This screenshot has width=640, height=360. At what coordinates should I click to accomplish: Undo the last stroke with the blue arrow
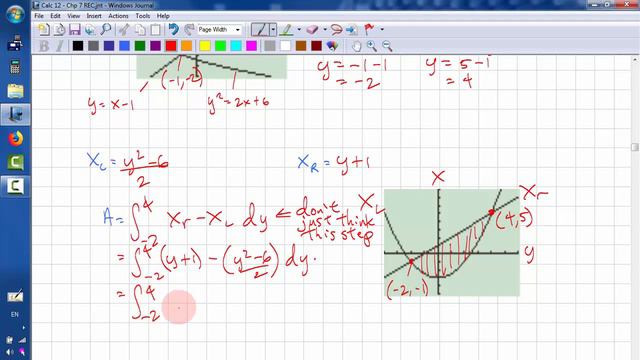point(173,29)
